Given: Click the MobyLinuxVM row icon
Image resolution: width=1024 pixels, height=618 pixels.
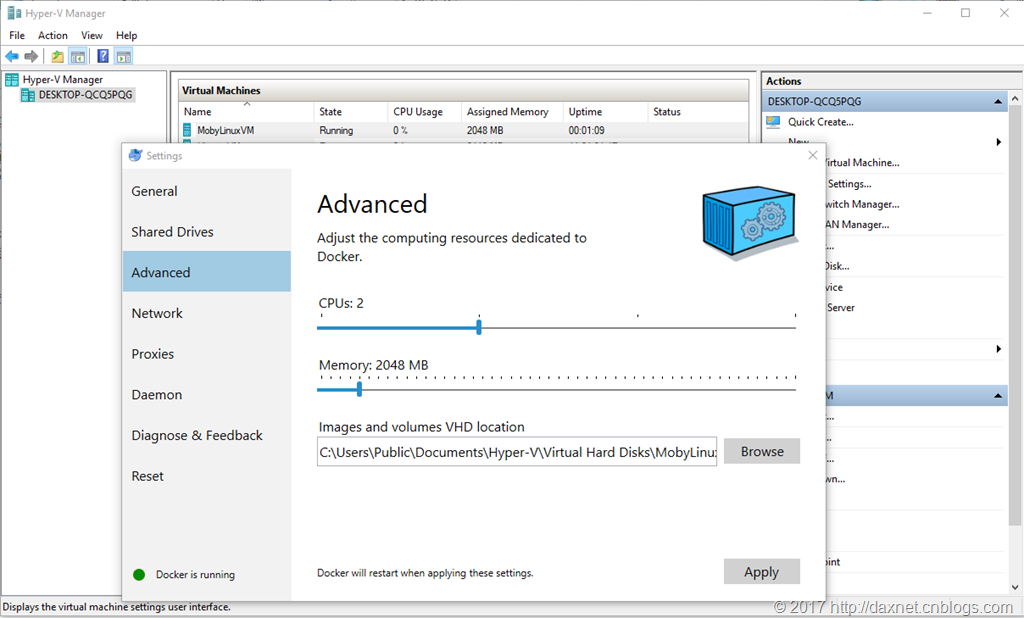Looking at the screenshot, I should (187, 130).
